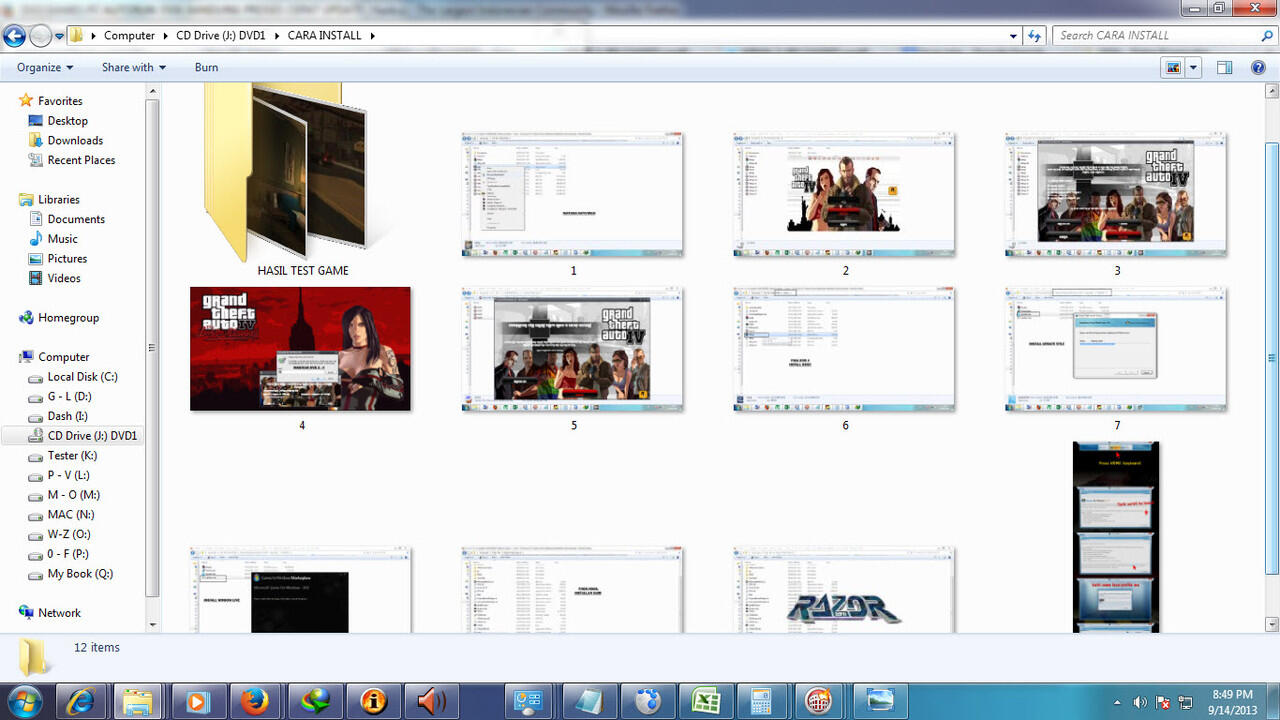Open the address bar history dropdown
Image resolution: width=1280 pixels, height=720 pixels.
pyautogui.click(x=1014, y=35)
